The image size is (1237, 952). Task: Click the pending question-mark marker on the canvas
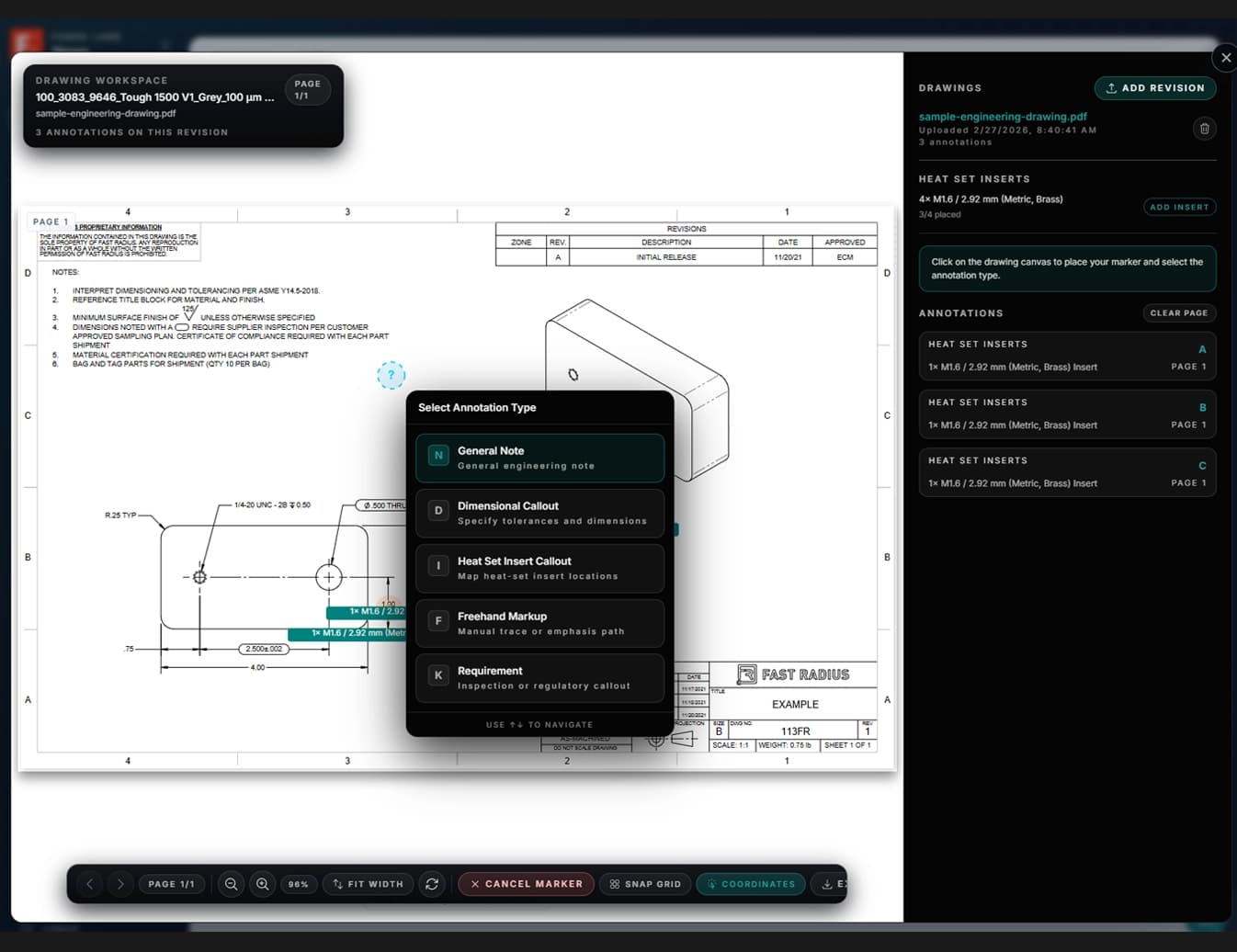(x=392, y=376)
